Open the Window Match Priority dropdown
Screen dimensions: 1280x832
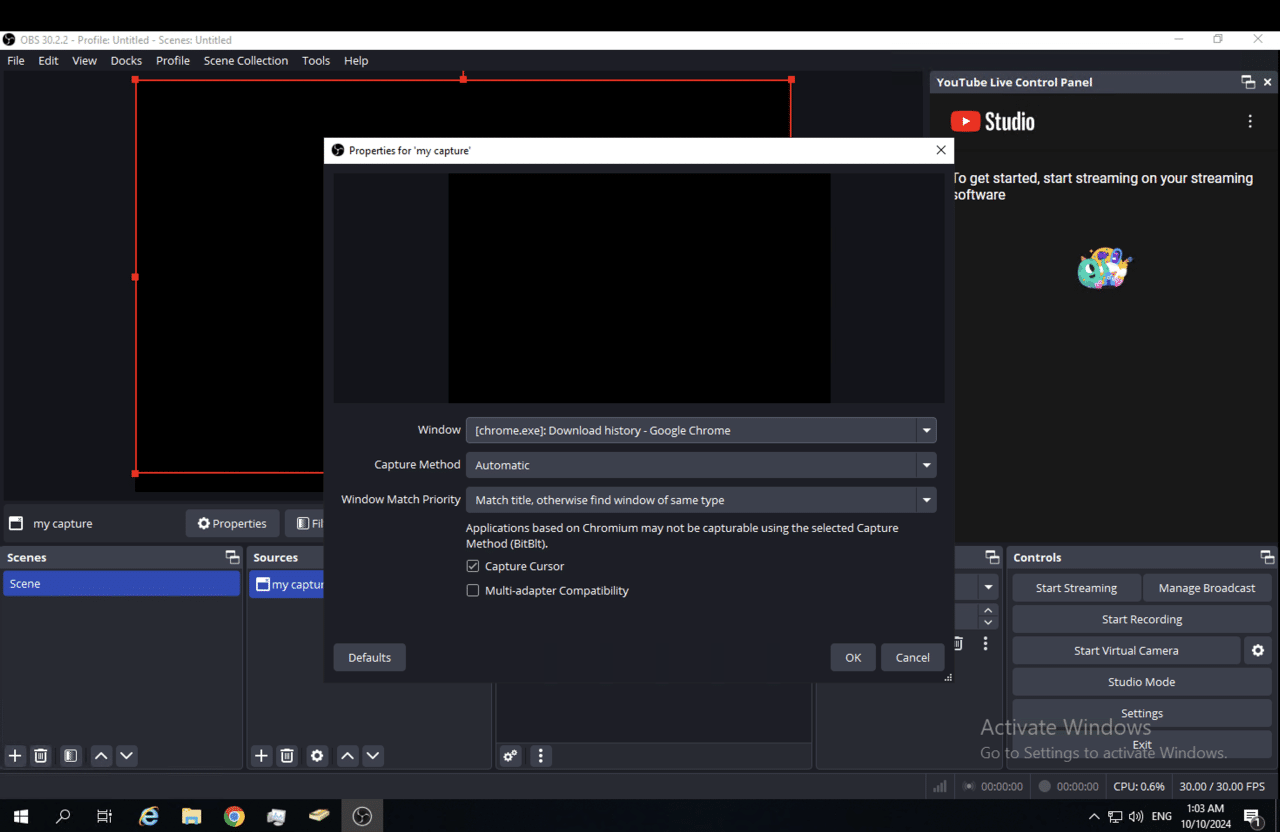point(925,499)
